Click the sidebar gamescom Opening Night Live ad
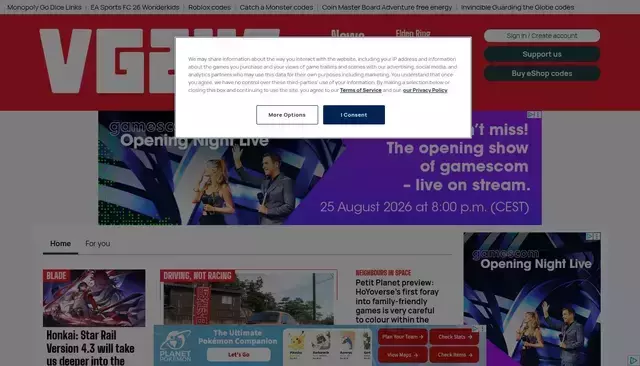This screenshot has height=366, width=640. (532, 299)
